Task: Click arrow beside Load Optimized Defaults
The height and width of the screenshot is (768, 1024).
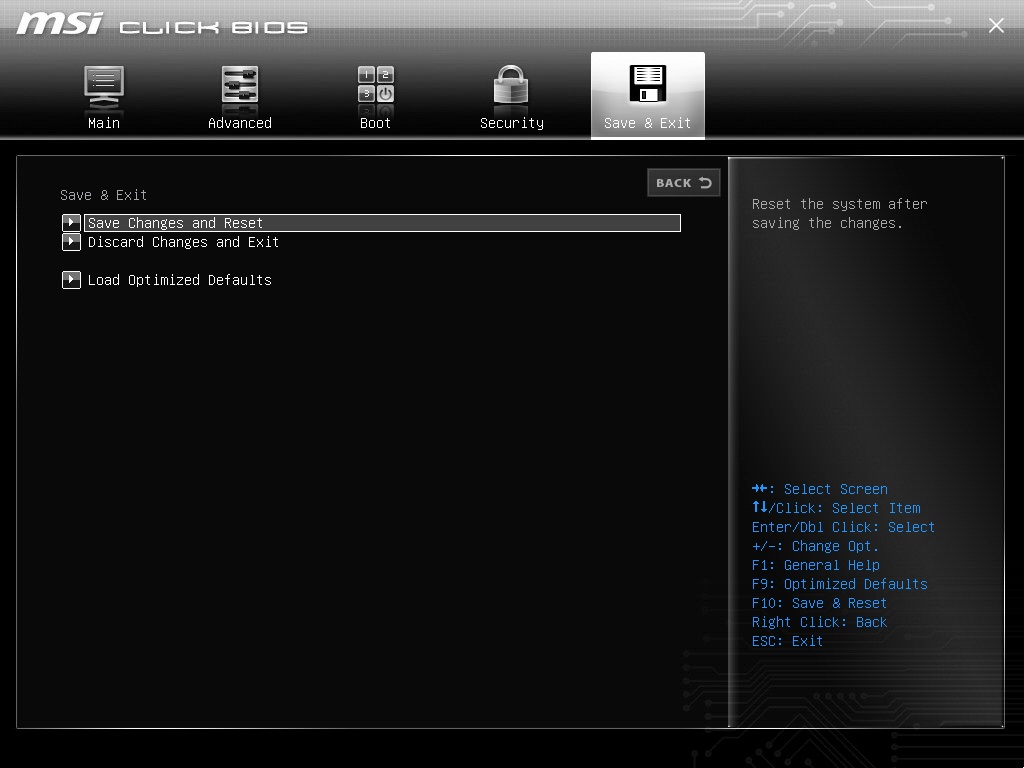Action: pyautogui.click(x=71, y=280)
